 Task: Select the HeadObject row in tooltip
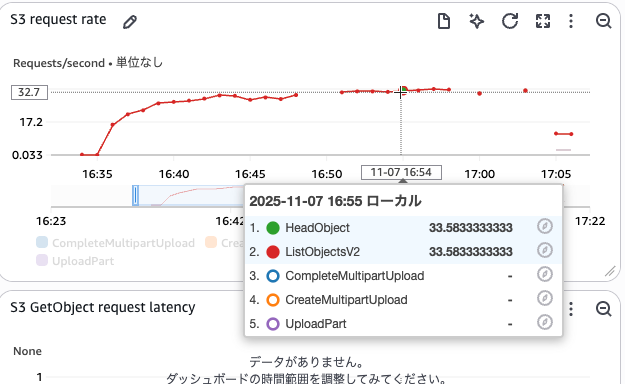pyautogui.click(x=403, y=228)
